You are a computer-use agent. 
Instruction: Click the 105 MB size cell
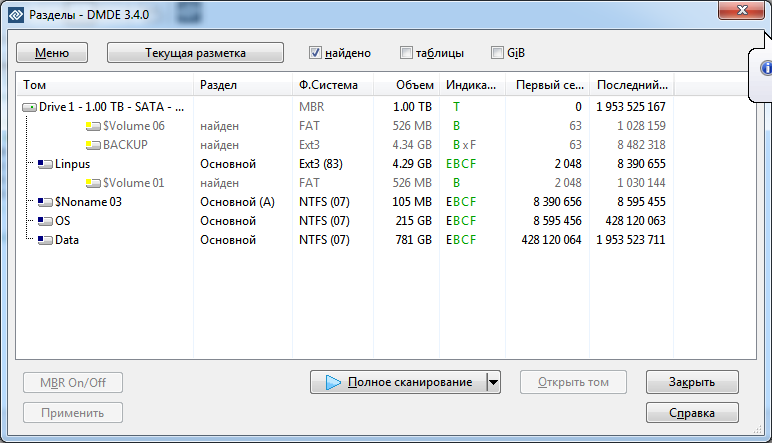412,202
